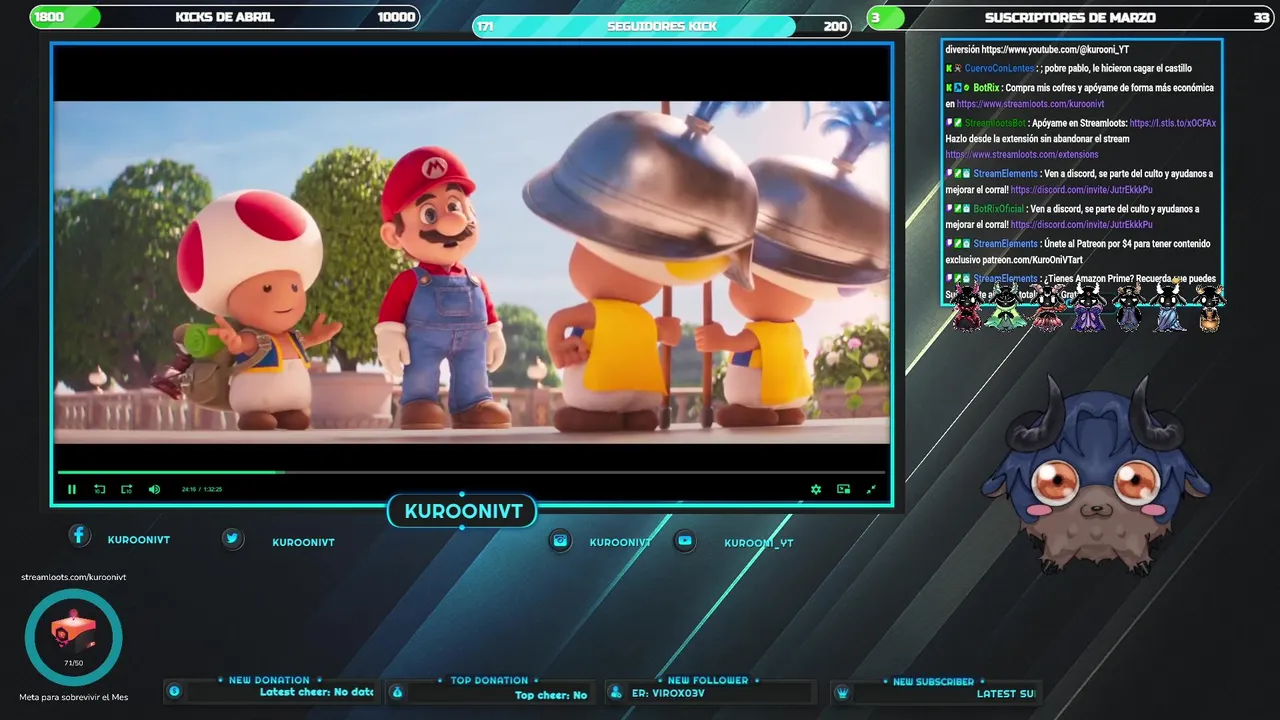Image resolution: width=1280 pixels, height=720 pixels.
Task: Click the New Subscriber crown icon
Action: coord(842,692)
